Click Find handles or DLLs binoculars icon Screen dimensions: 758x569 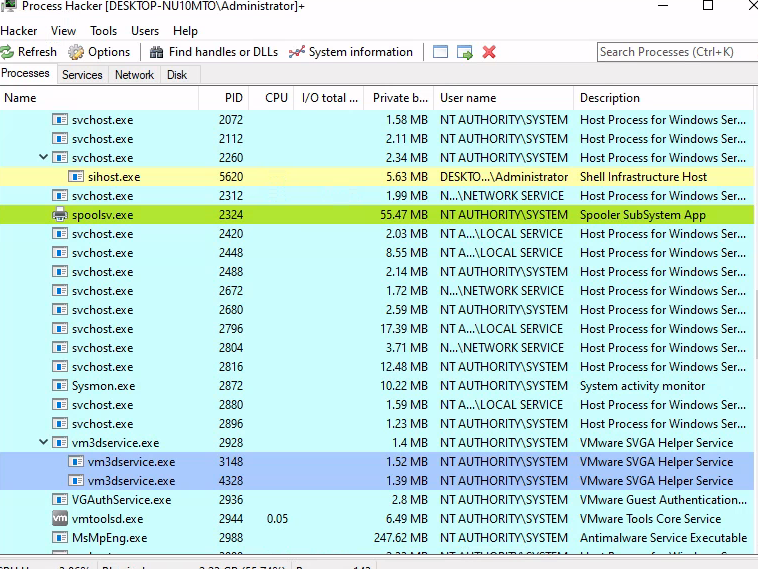[x=156, y=52]
